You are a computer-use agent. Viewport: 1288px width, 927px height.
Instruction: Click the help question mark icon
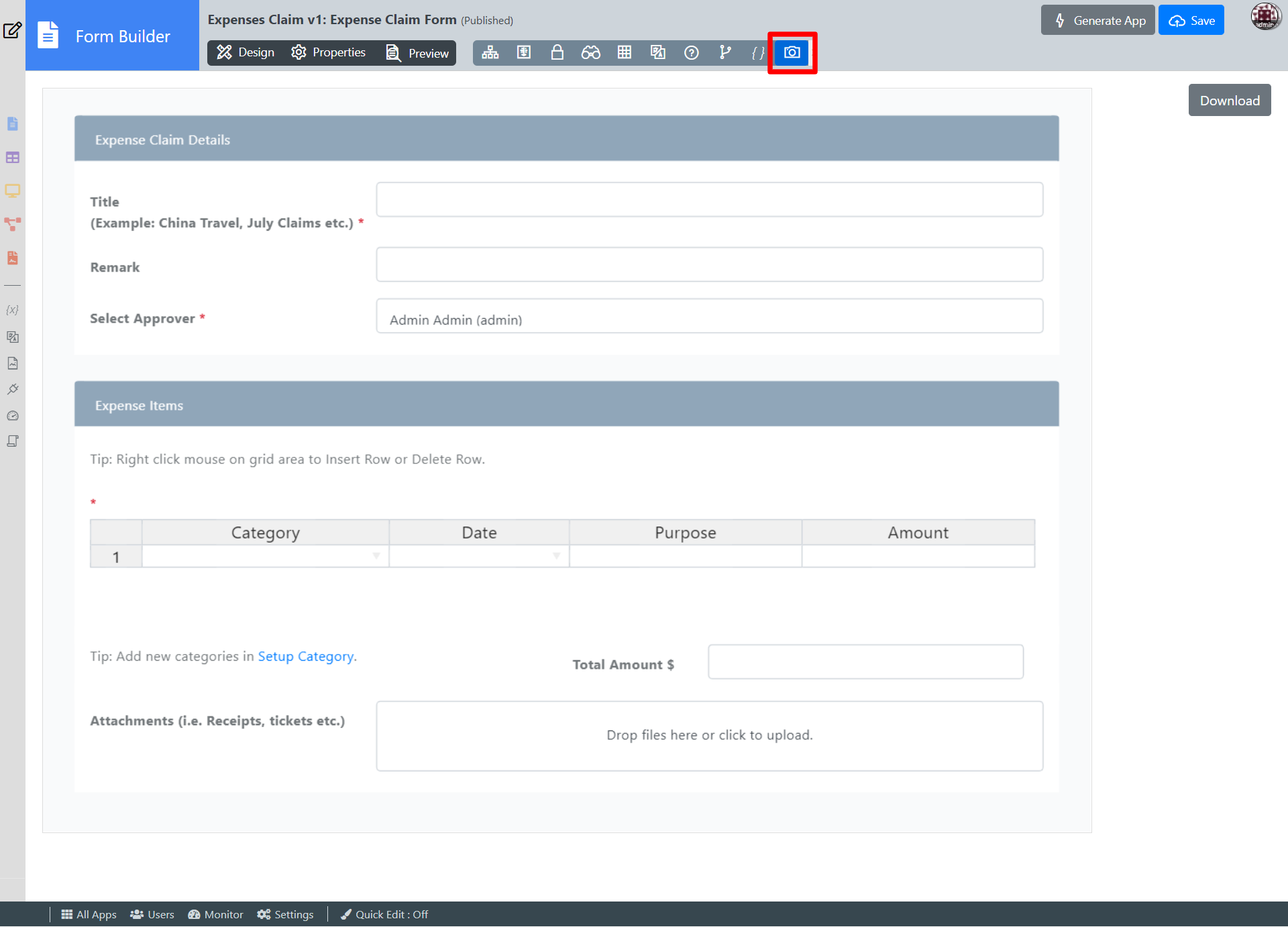point(691,52)
